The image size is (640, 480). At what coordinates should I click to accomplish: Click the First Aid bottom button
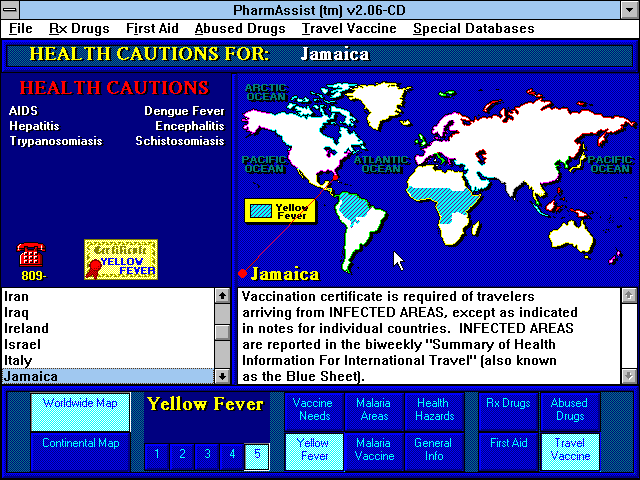point(508,452)
